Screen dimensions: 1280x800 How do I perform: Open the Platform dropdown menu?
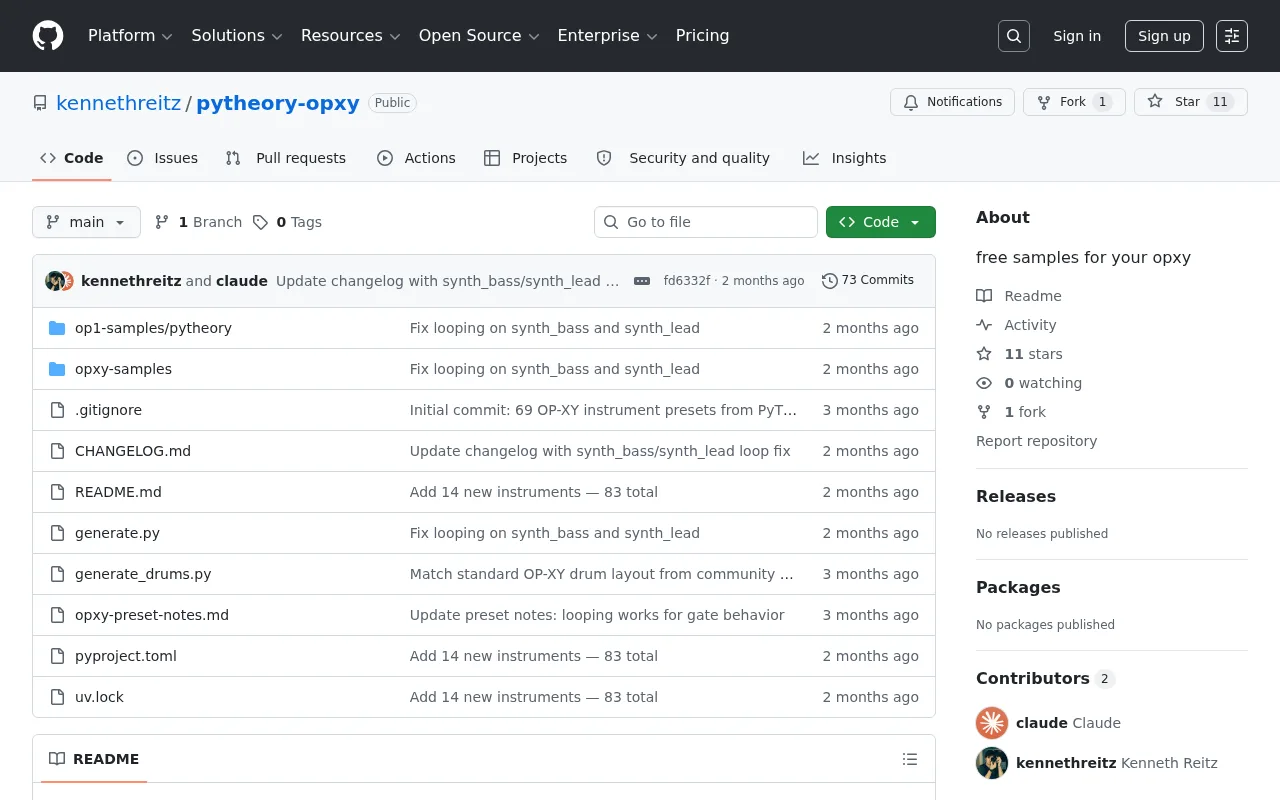pos(130,36)
